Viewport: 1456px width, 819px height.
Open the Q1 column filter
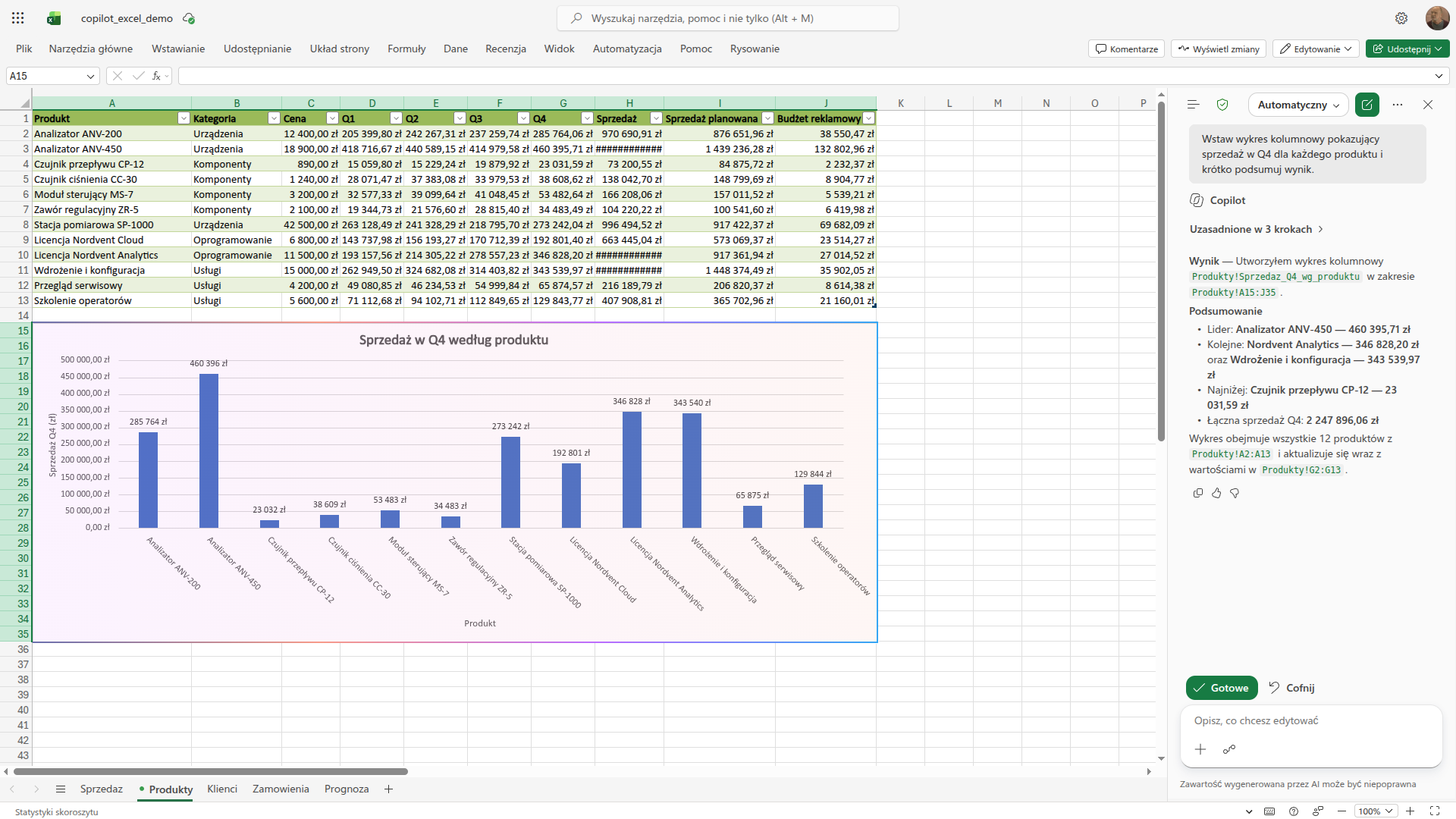point(395,118)
